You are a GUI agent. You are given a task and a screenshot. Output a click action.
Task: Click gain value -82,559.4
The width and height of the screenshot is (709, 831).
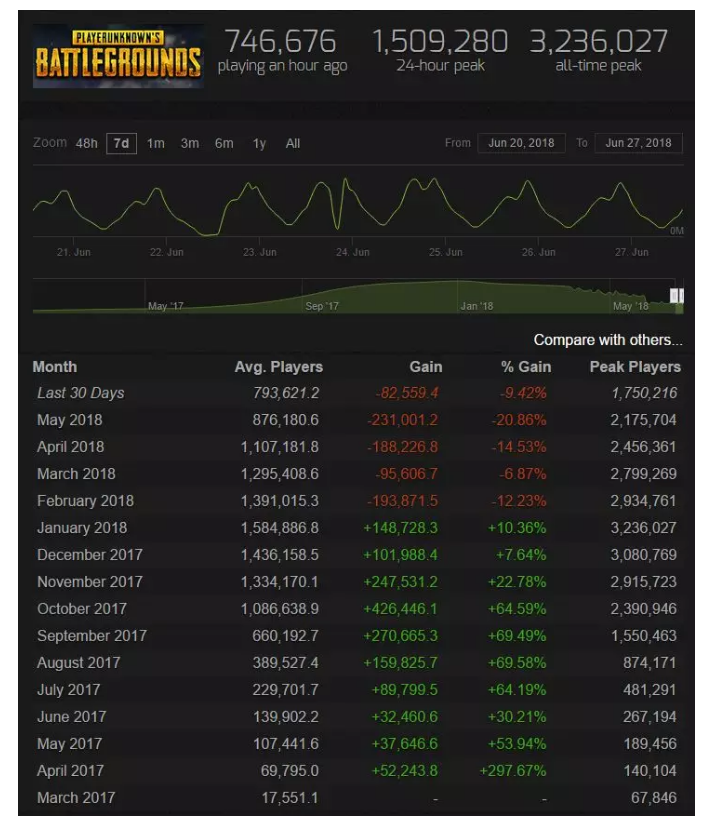[x=407, y=393]
